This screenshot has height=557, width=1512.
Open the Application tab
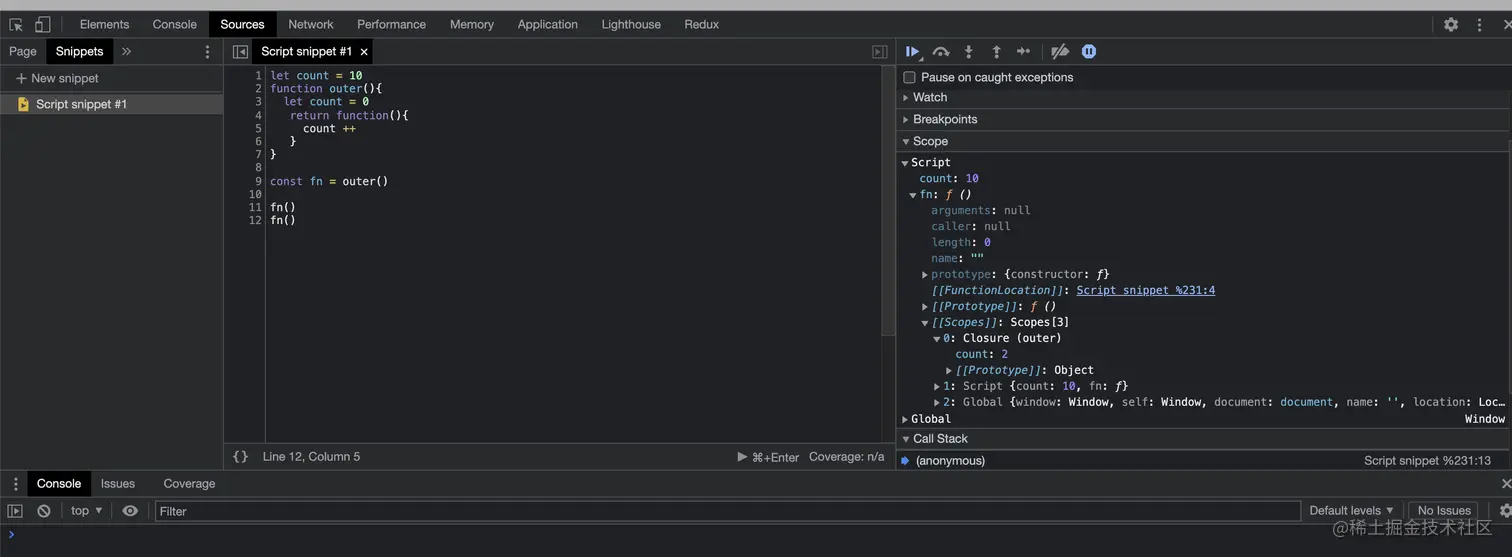[548, 24]
